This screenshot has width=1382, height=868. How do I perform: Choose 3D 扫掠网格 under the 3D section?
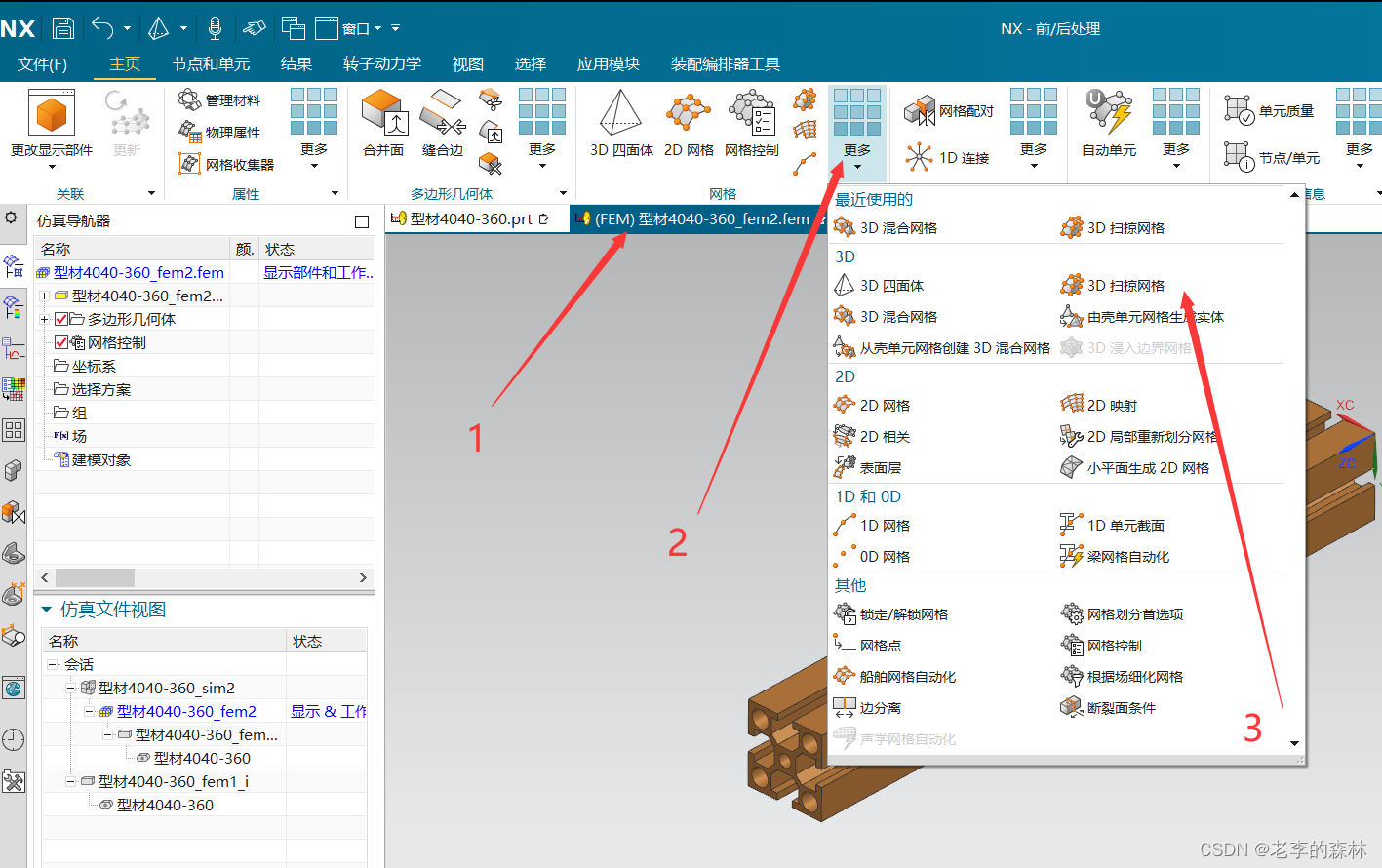tap(1113, 286)
